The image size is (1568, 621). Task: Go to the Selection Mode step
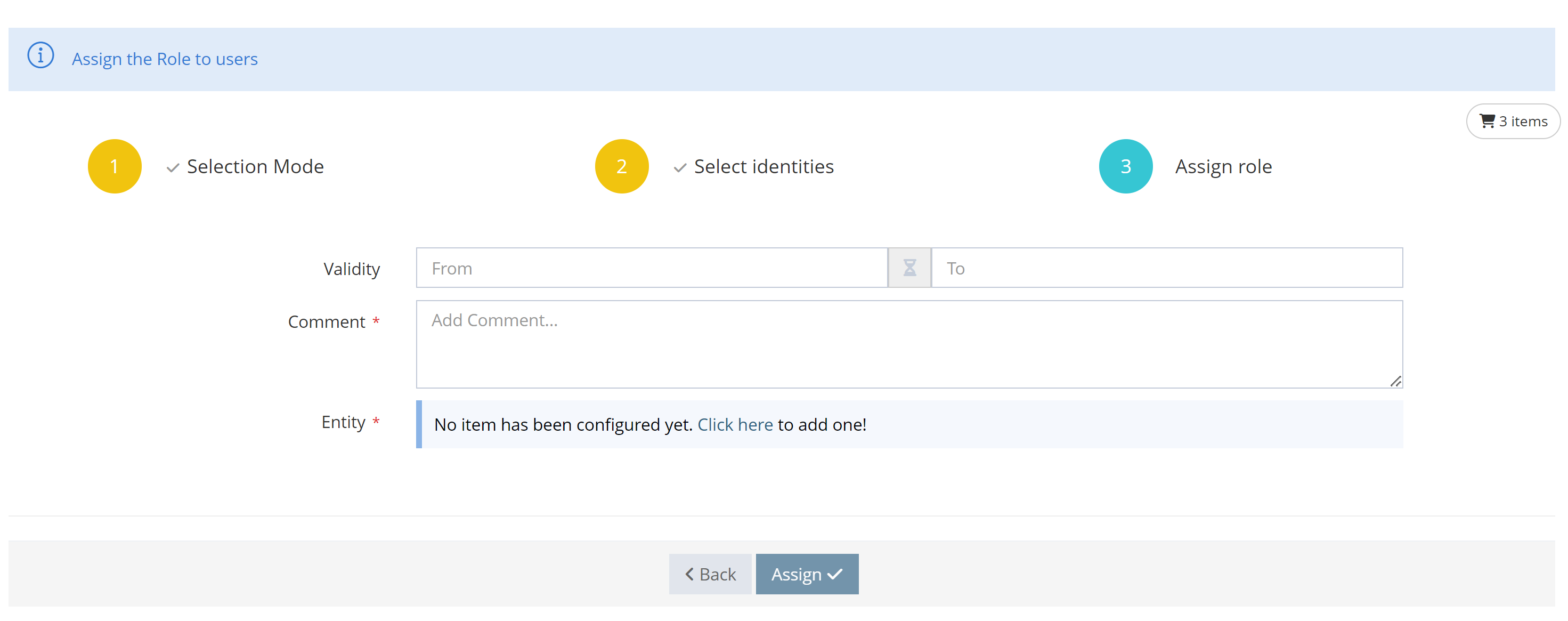(x=255, y=166)
